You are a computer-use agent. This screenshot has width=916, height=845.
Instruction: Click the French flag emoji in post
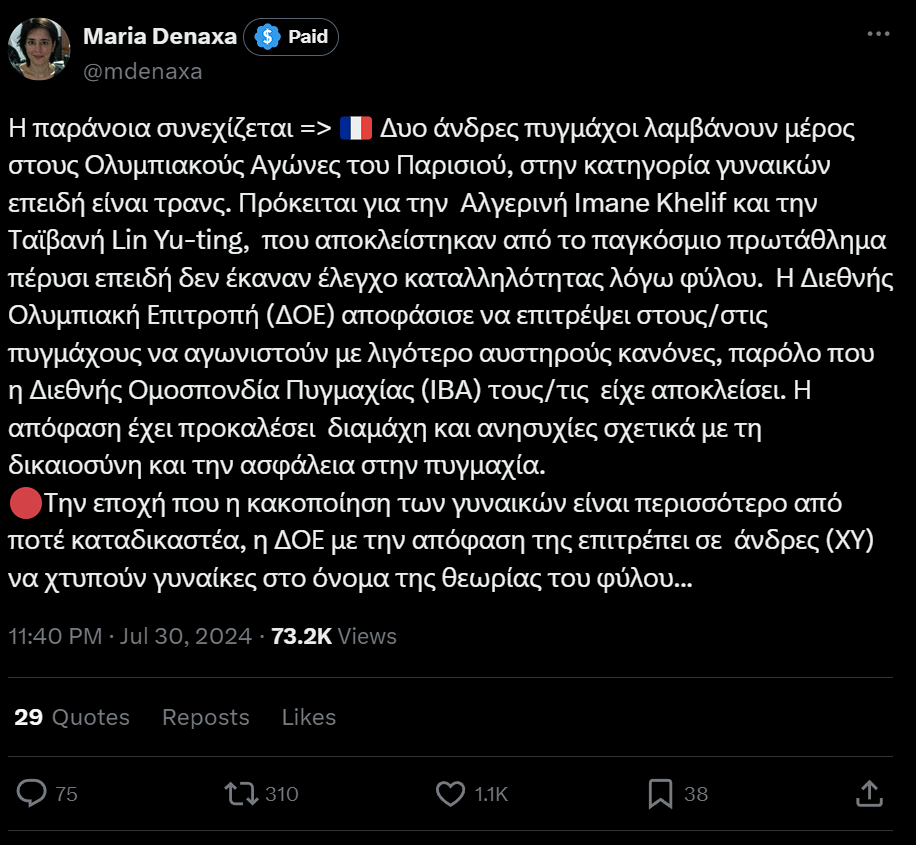click(356, 128)
